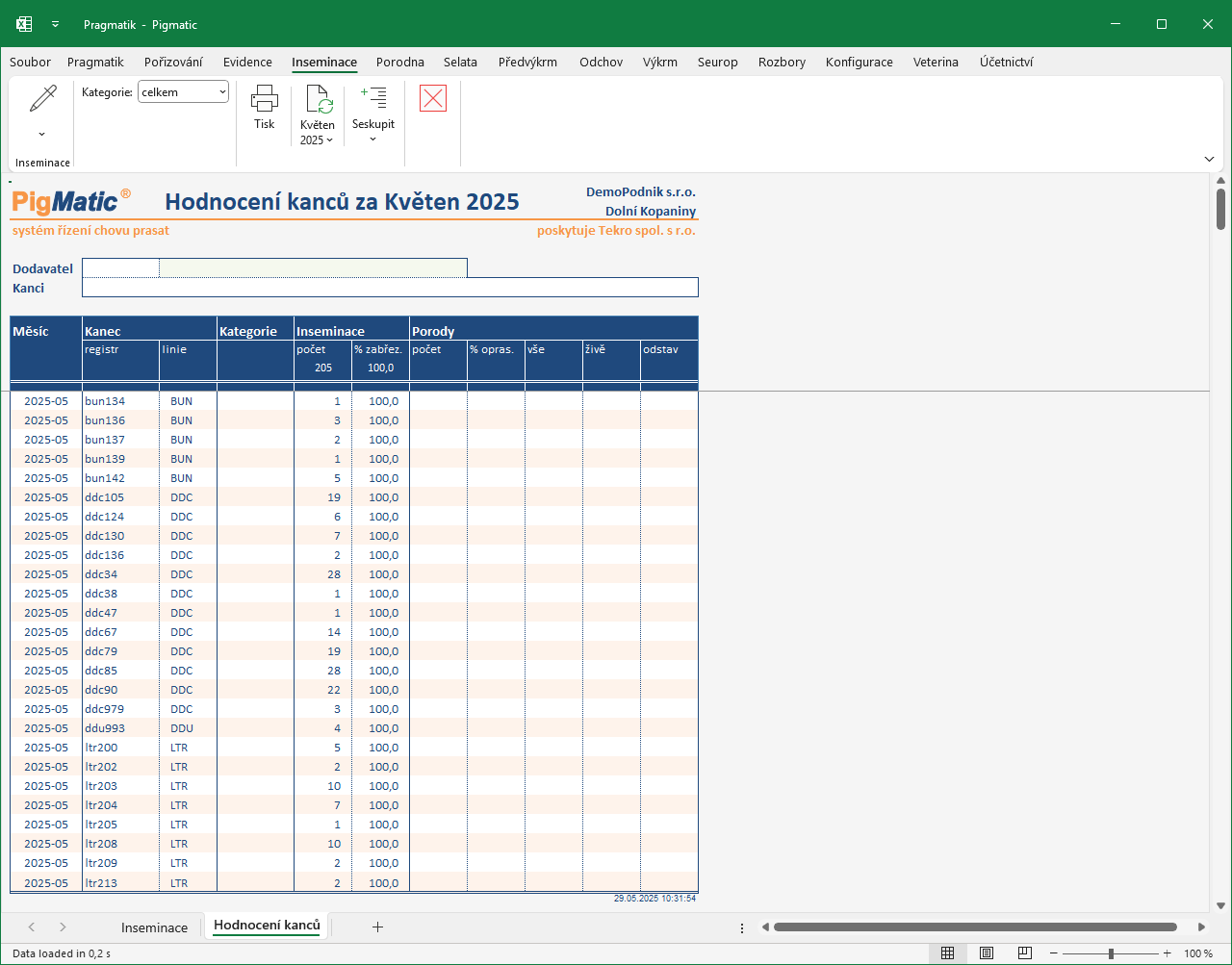Open the Rozbory ribbon tab
Screen dimensions: 1232x965
(x=782, y=62)
